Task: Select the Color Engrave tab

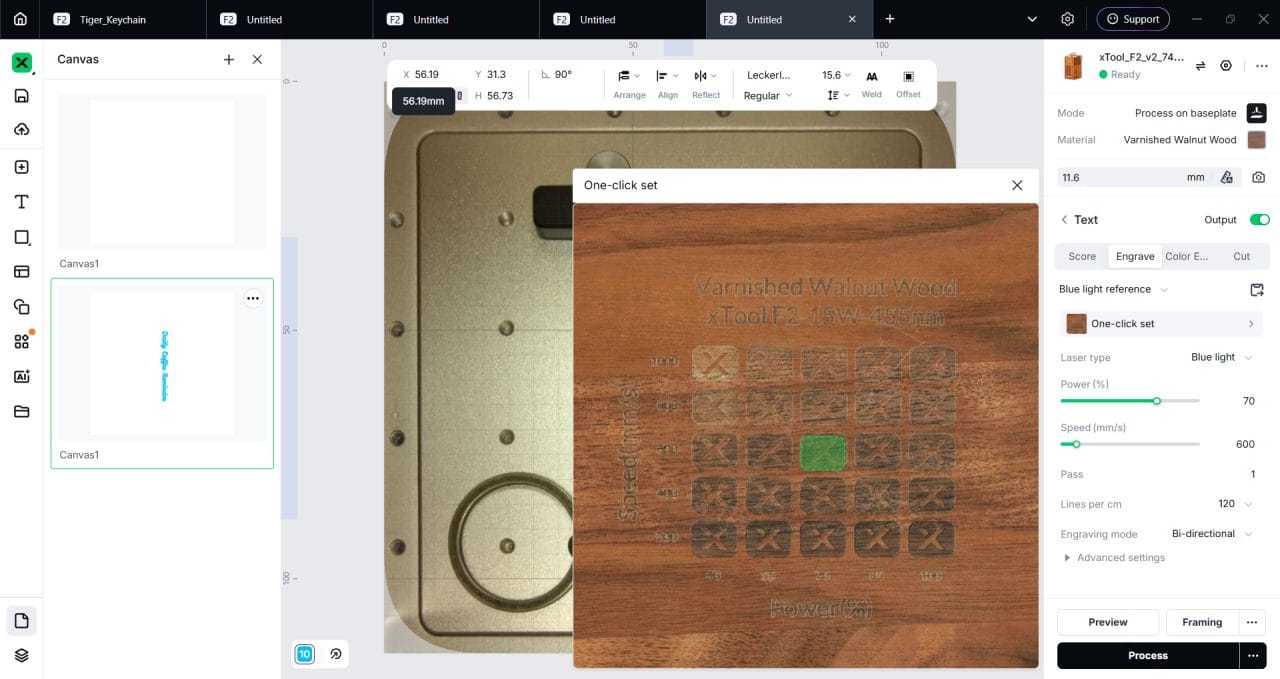Action: click(x=1187, y=256)
